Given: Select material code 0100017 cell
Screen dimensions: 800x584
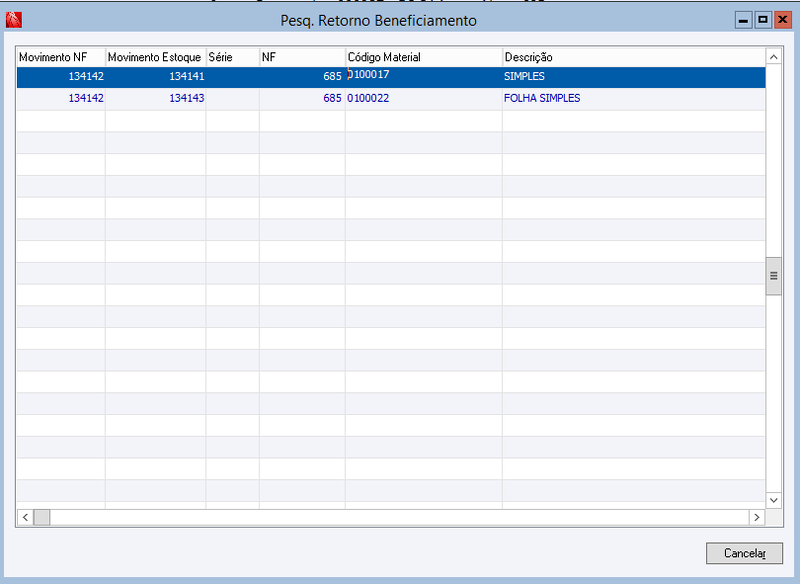Looking at the screenshot, I should [424, 77].
